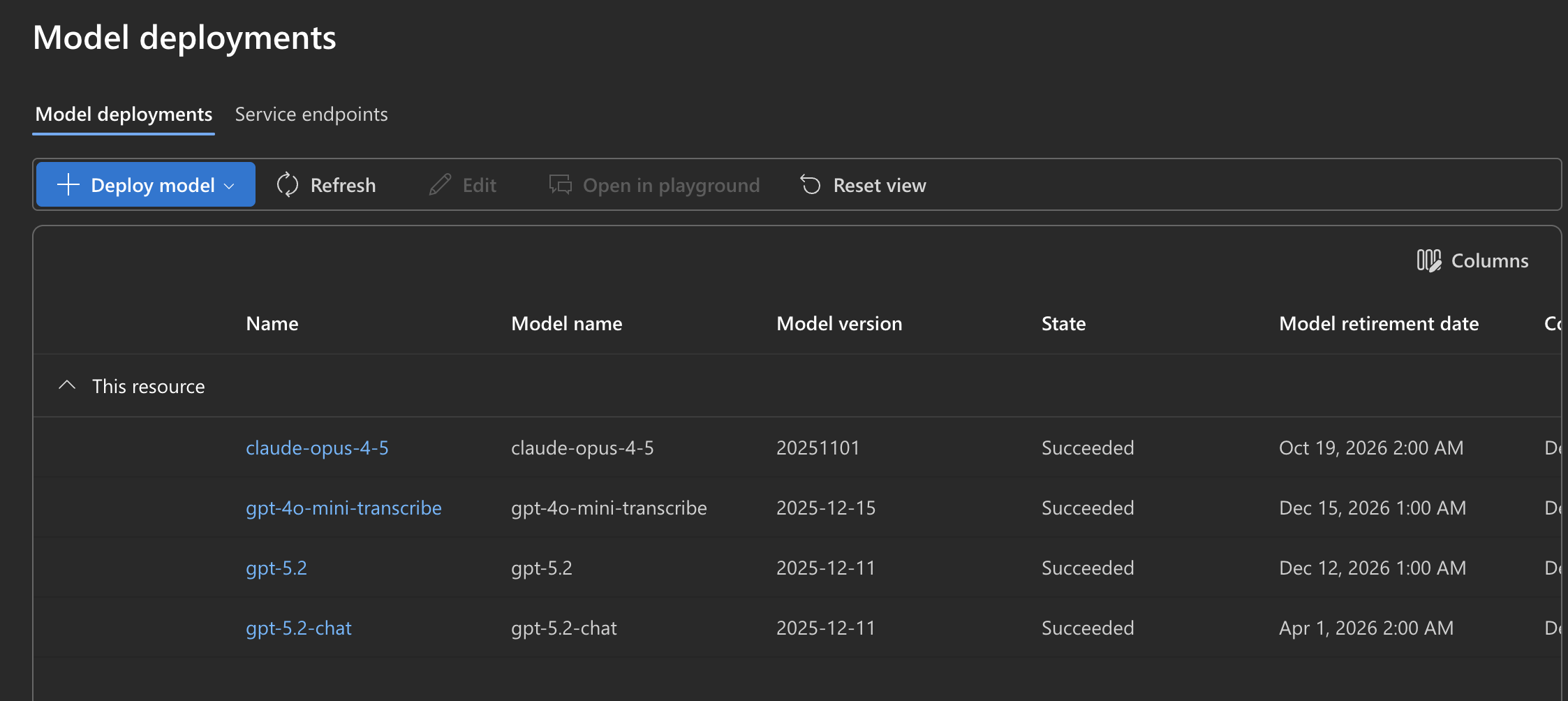The height and width of the screenshot is (701, 1568).
Task: Expand the Deploy model chevron
Action: (x=229, y=185)
